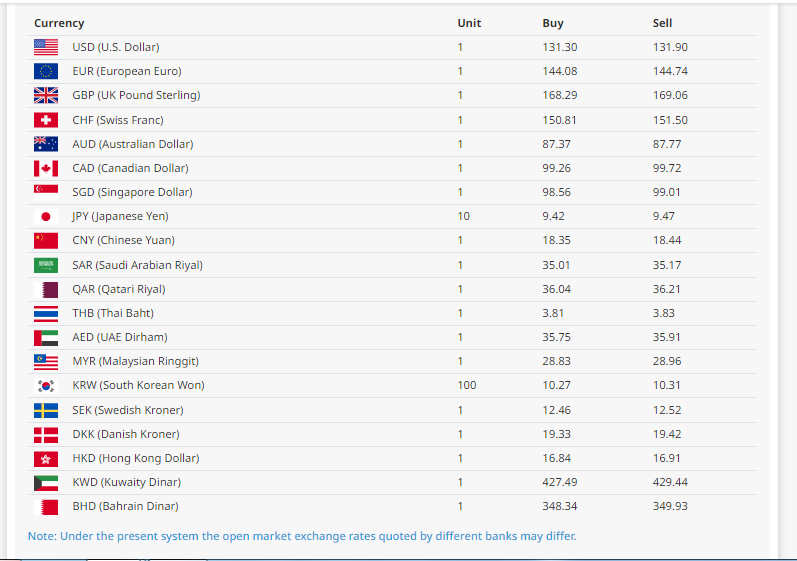Click the USD buy rate 131.30
This screenshot has height=561, width=797.
coord(559,47)
